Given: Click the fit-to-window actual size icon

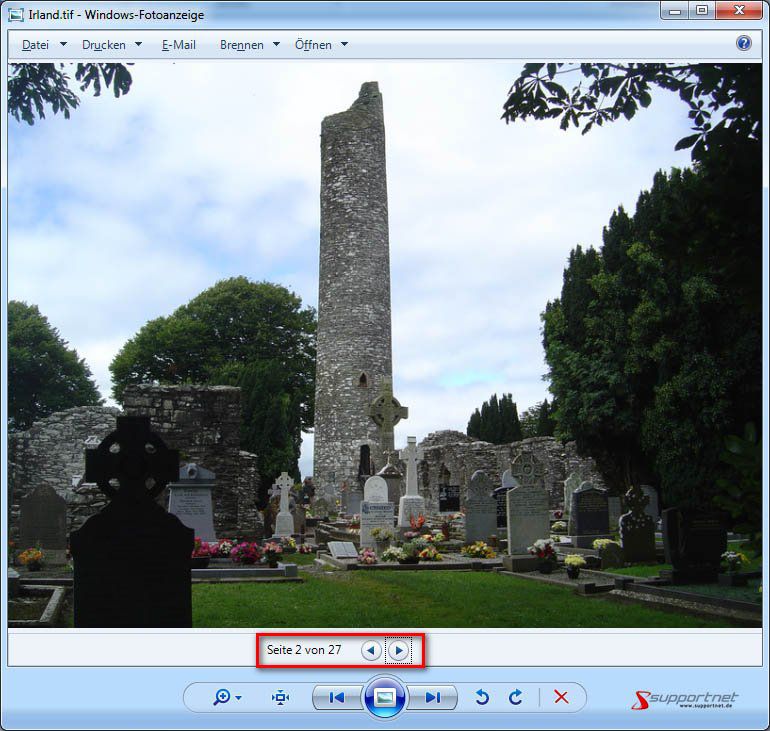Looking at the screenshot, I should click(x=280, y=698).
